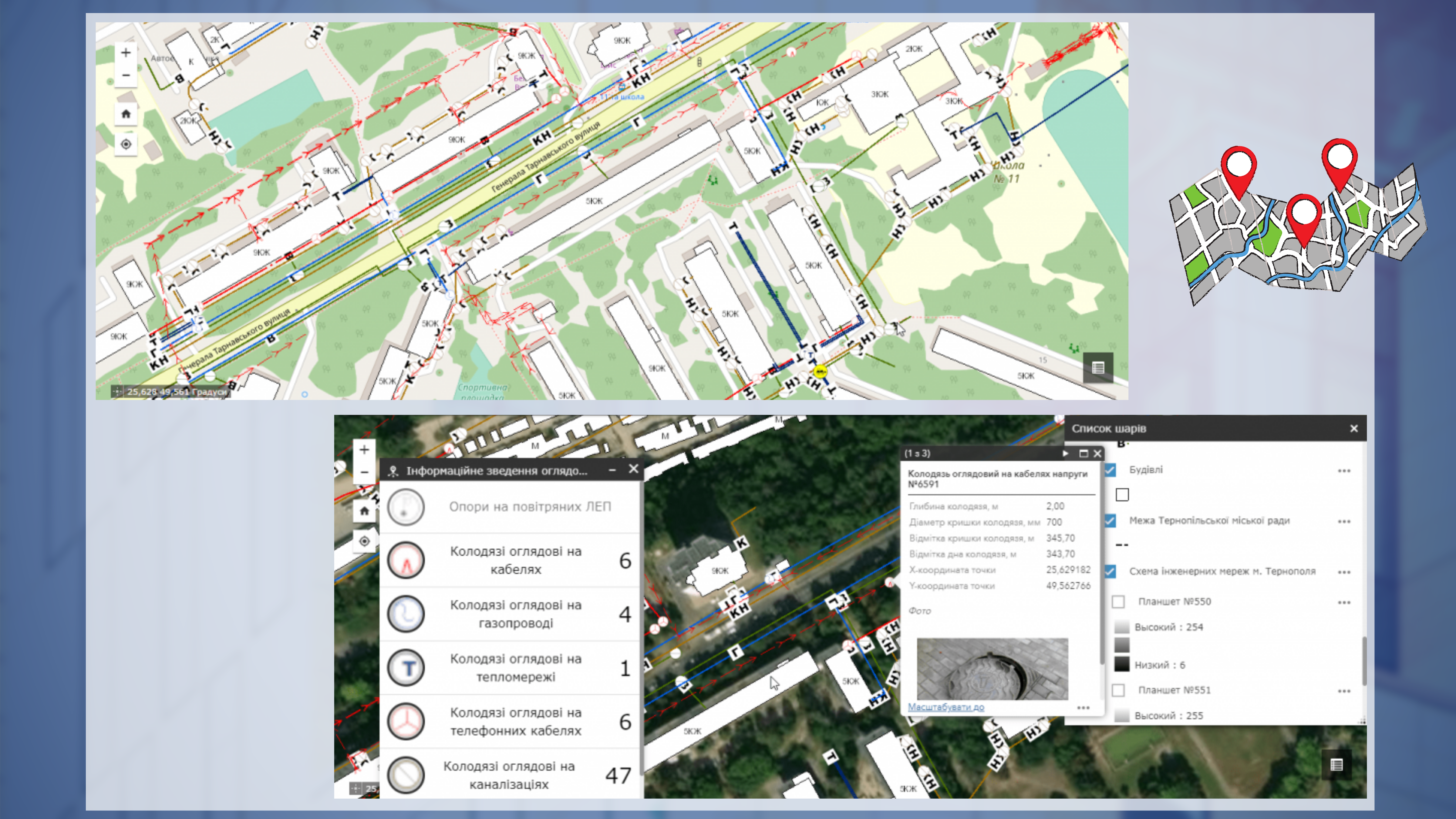The height and width of the screenshot is (819, 1456).
Task: Click the popup title 'Колодязь оглядовий на кабелях напруги №6591'
Action: (x=998, y=479)
